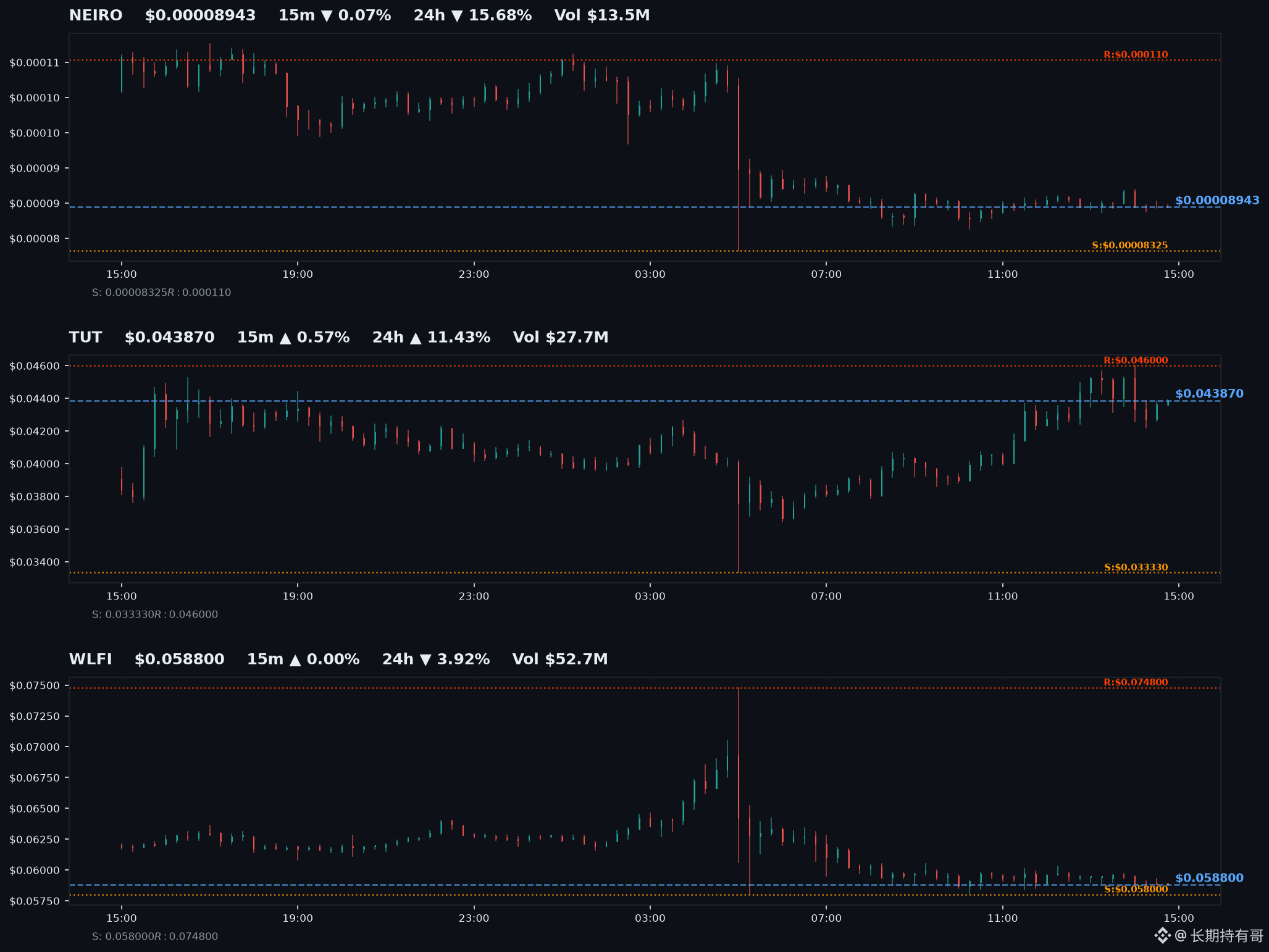Select the 11:00 tick on WLFI chart

(x=1002, y=919)
